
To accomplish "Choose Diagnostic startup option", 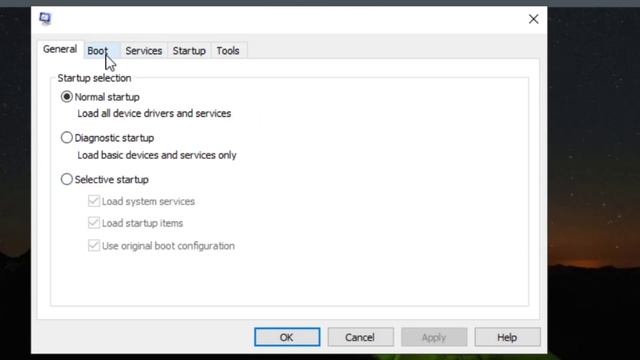I will (67, 138).
